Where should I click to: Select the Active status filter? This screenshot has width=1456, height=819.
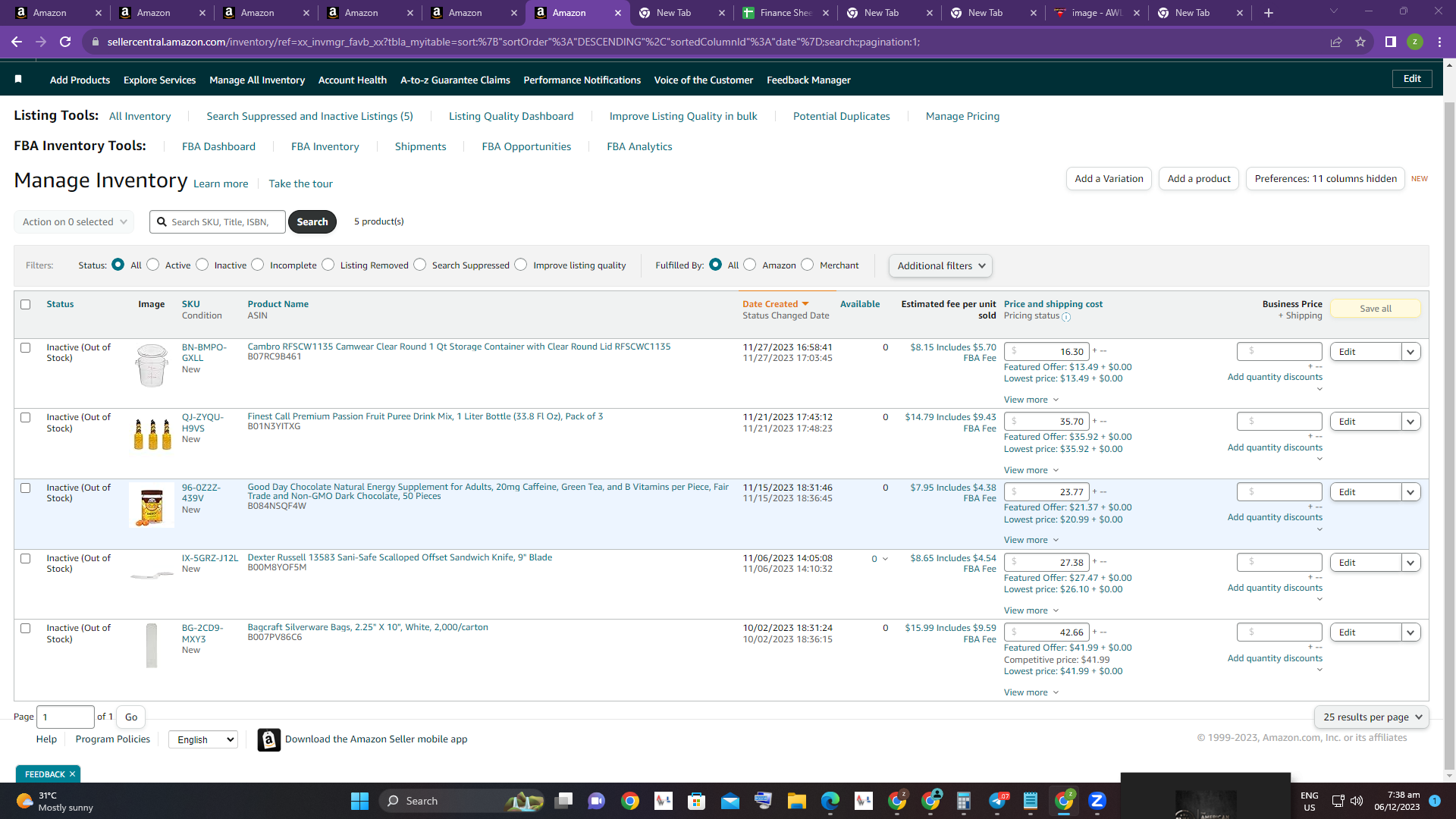click(x=153, y=265)
